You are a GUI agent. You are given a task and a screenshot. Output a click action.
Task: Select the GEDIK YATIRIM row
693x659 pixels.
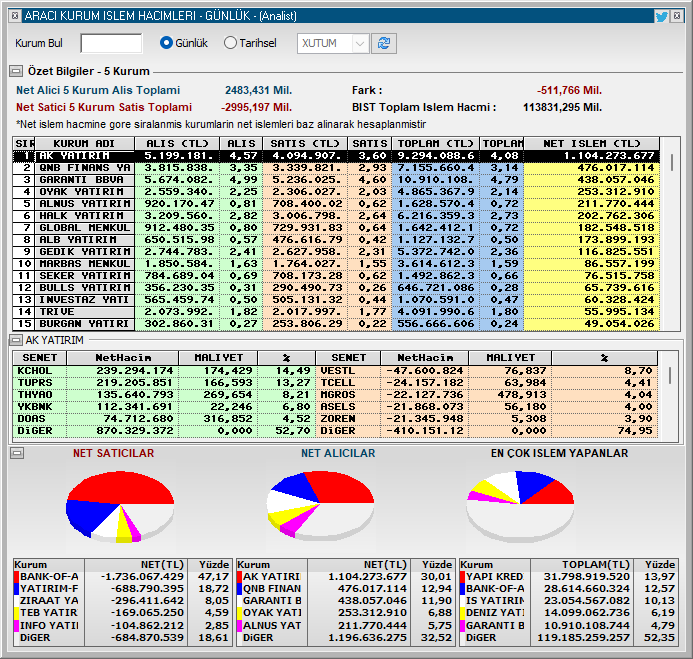tap(336, 252)
